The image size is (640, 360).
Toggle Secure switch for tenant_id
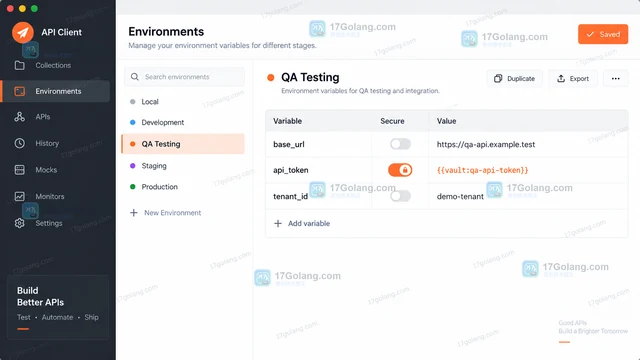(400, 196)
